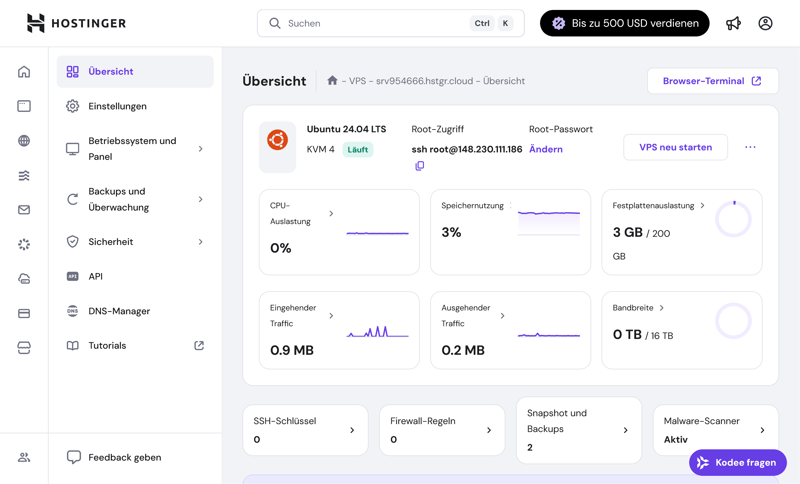Image resolution: width=800 pixels, height=484 pixels.
Task: Select Einstellungen in the side menu
Action: [x=117, y=106]
